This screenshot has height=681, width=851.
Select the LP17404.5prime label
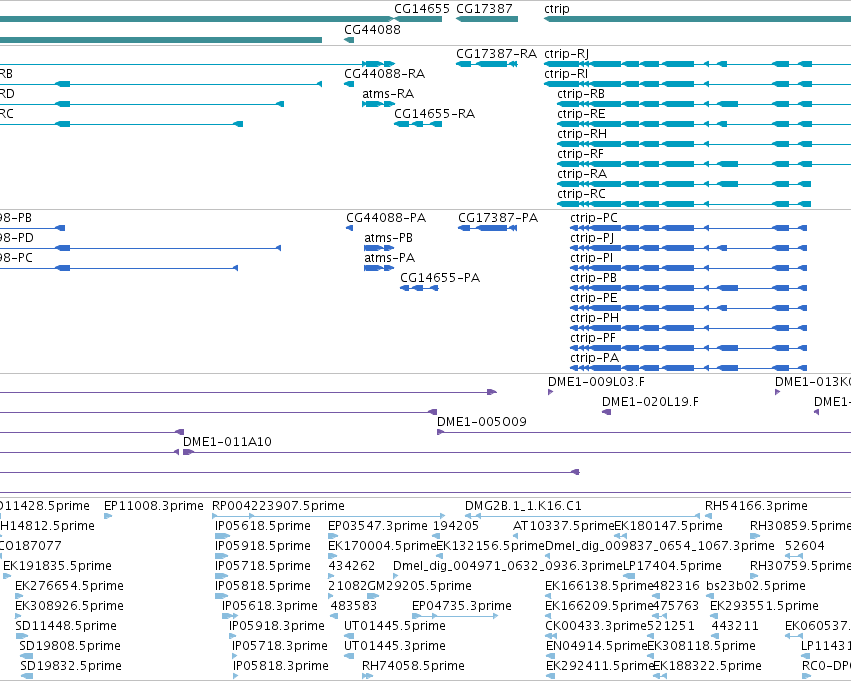pyautogui.click(x=672, y=567)
